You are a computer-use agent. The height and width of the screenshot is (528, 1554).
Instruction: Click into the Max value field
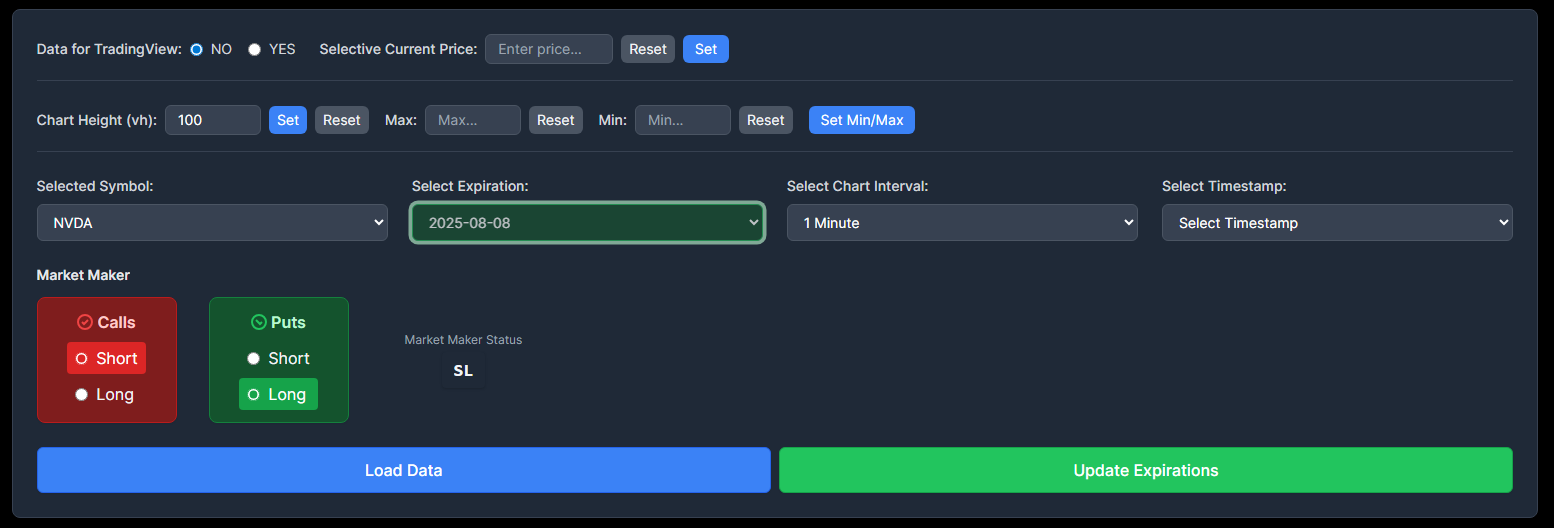click(x=472, y=120)
